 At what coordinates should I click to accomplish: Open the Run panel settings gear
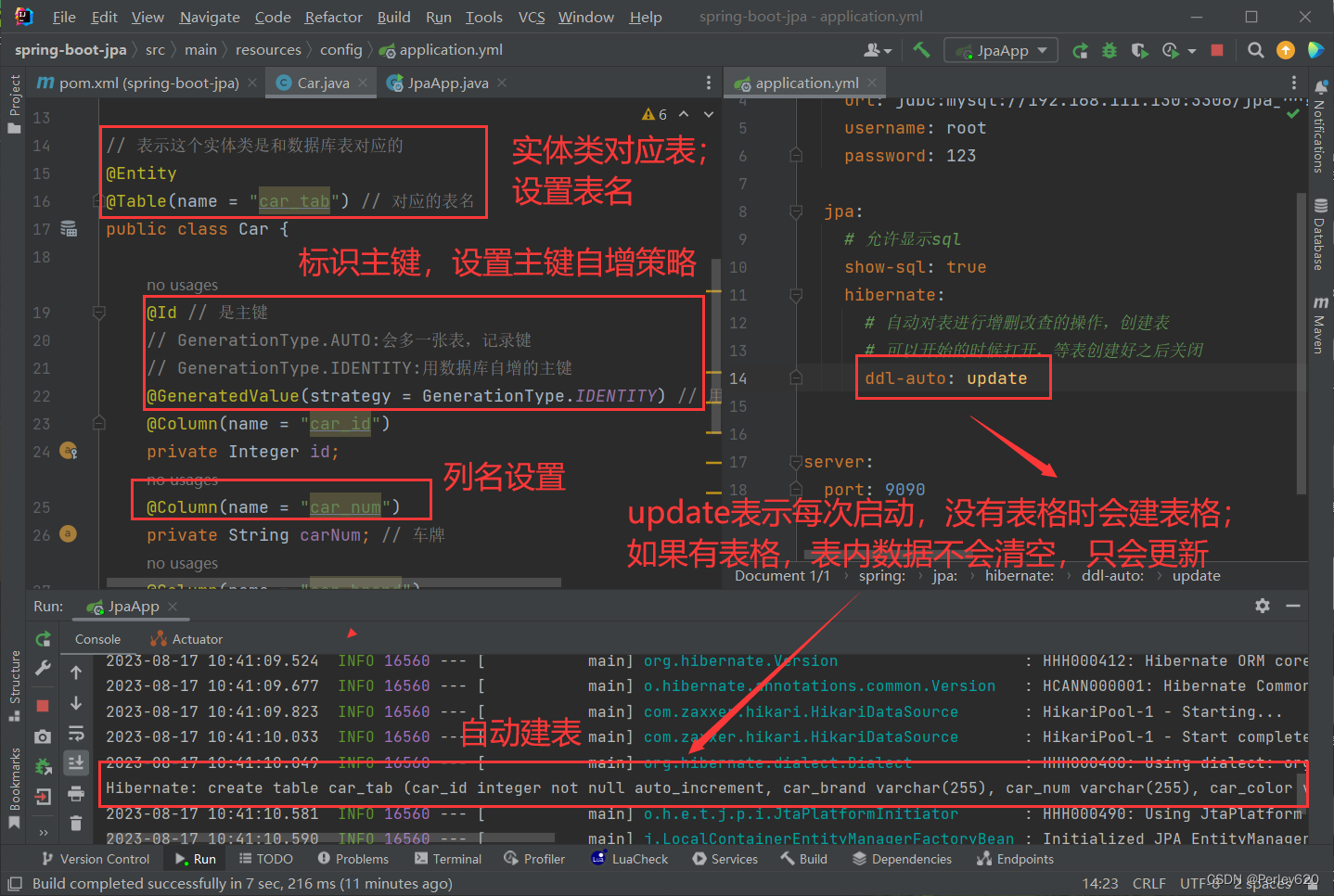point(1263,606)
